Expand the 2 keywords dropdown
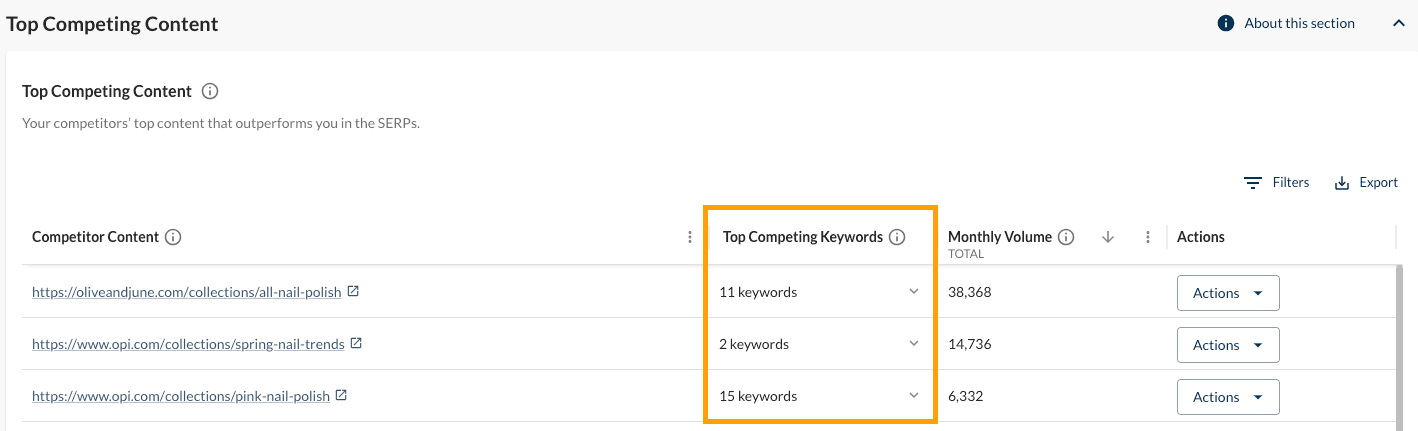This screenshot has height=431, width=1418. 913,344
